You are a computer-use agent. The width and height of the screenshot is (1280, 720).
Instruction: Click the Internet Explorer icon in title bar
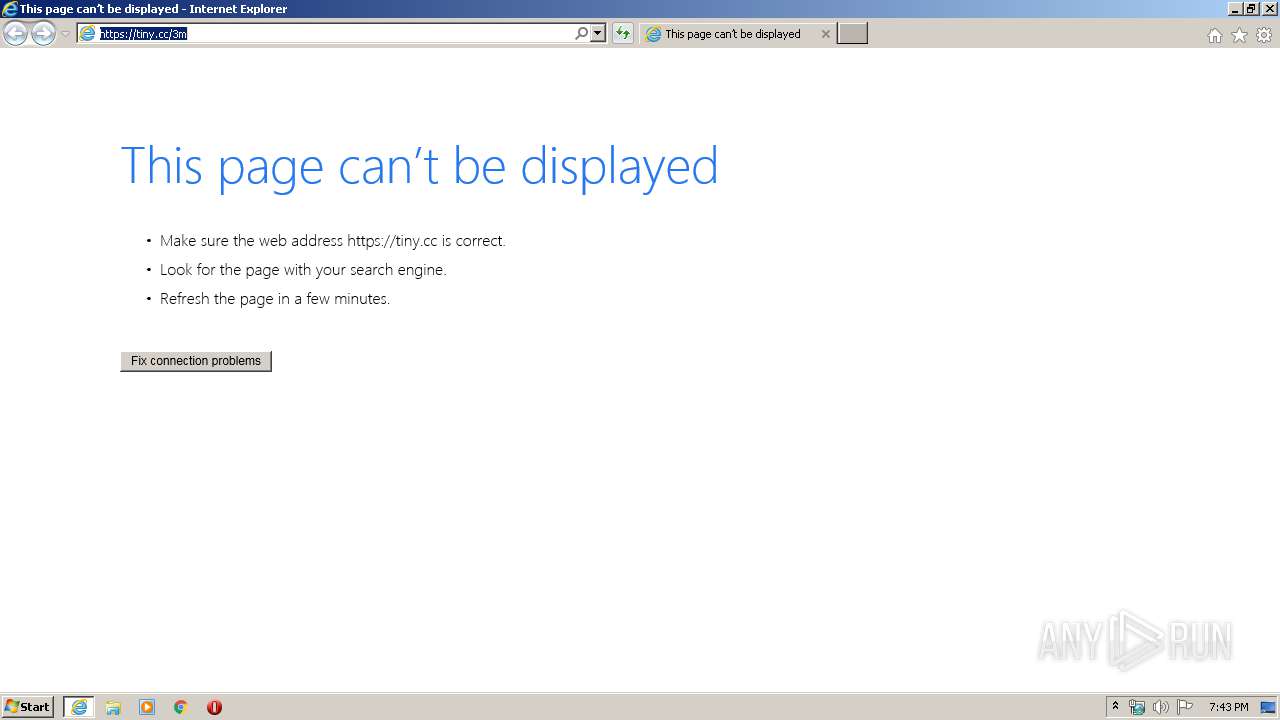click(x=9, y=9)
